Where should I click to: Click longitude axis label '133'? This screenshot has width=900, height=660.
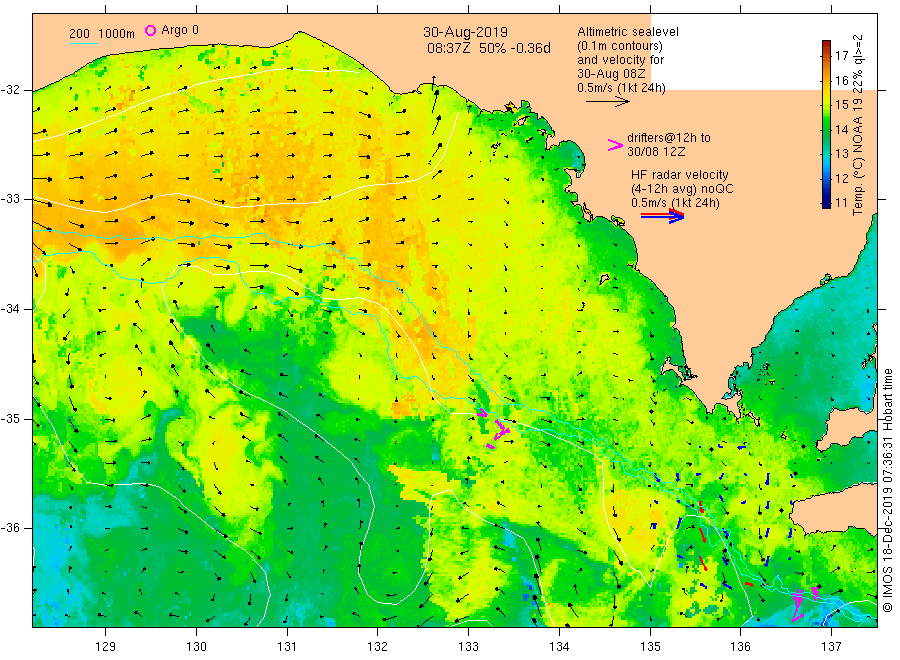(x=468, y=647)
